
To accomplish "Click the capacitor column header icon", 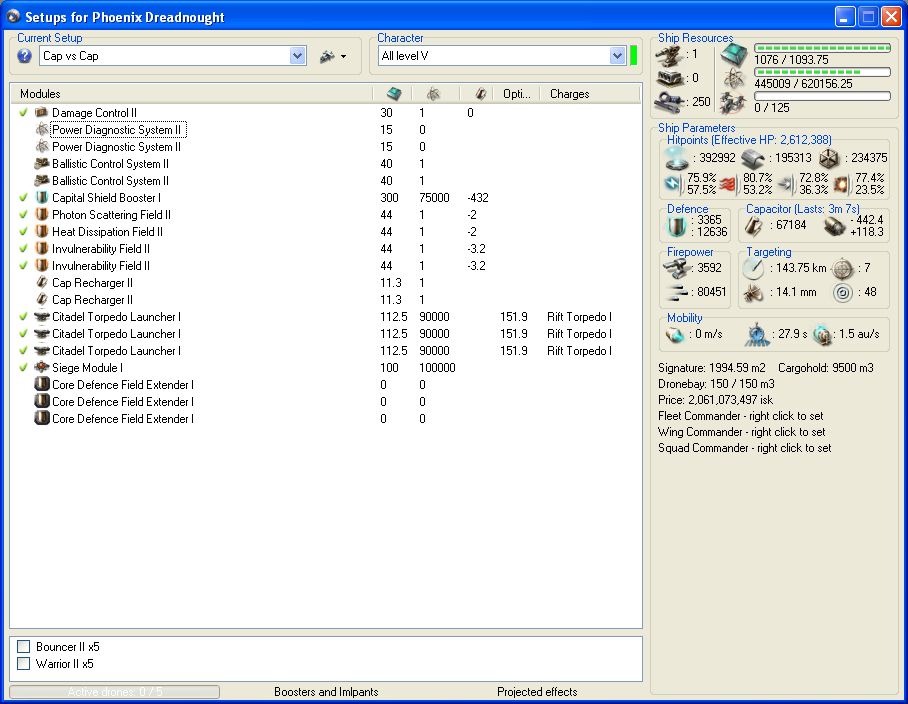I will point(480,94).
